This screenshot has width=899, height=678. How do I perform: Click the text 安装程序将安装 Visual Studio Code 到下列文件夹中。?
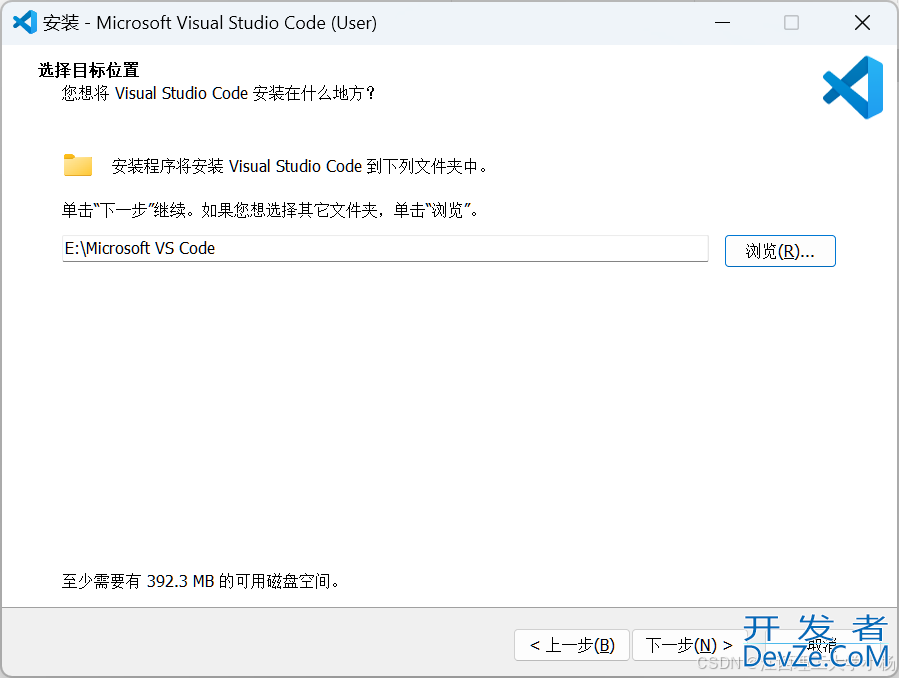click(x=300, y=166)
